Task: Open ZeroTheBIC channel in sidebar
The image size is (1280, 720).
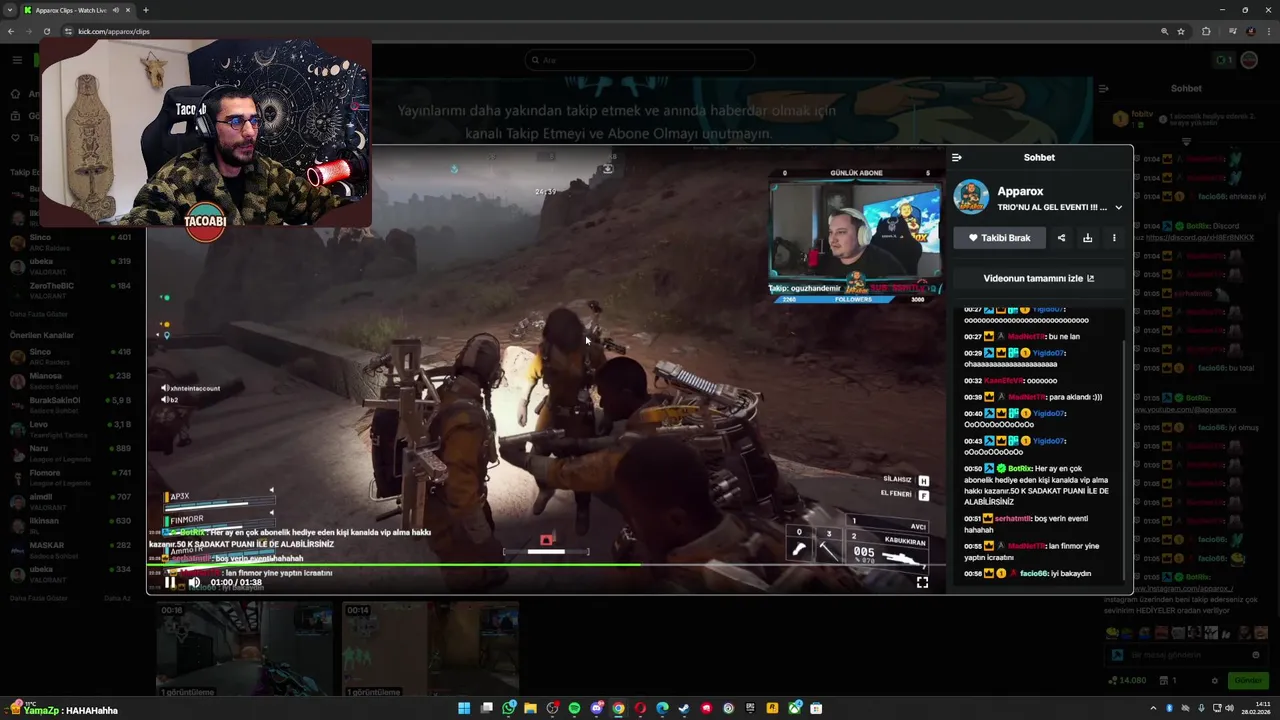Action: coord(70,290)
